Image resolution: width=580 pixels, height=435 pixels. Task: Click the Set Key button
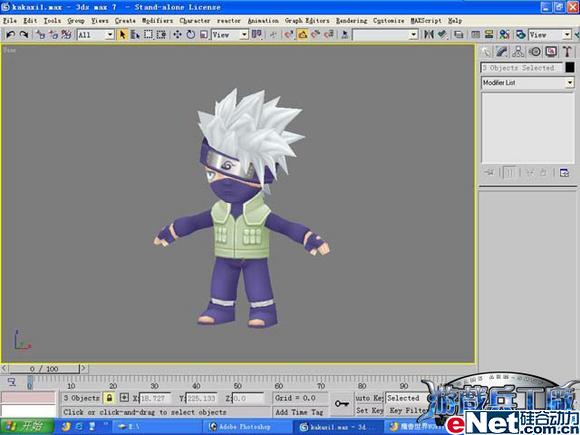click(x=369, y=410)
